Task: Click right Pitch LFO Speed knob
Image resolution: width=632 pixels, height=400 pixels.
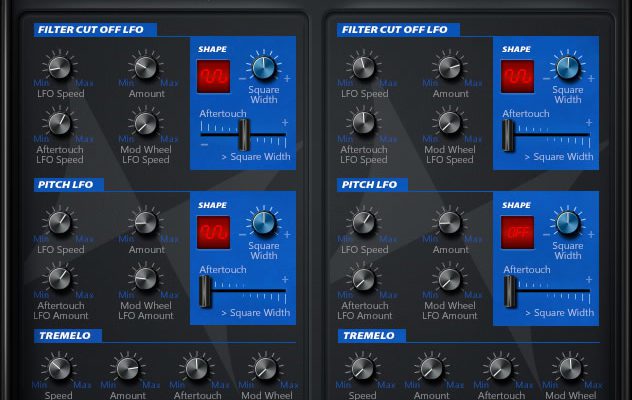Action: click(x=364, y=224)
